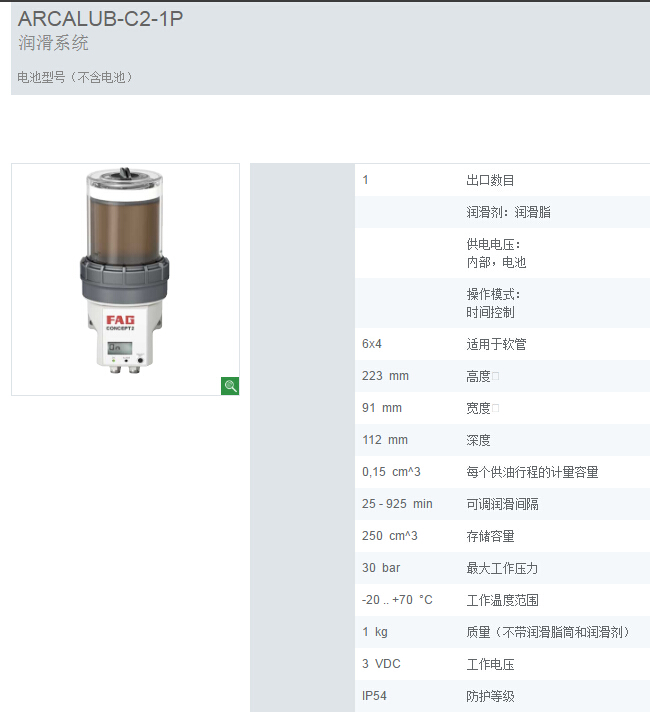This screenshot has height=712, width=650.
Task: Select the ARCALUB-C2-1P product title
Action: [100, 19]
